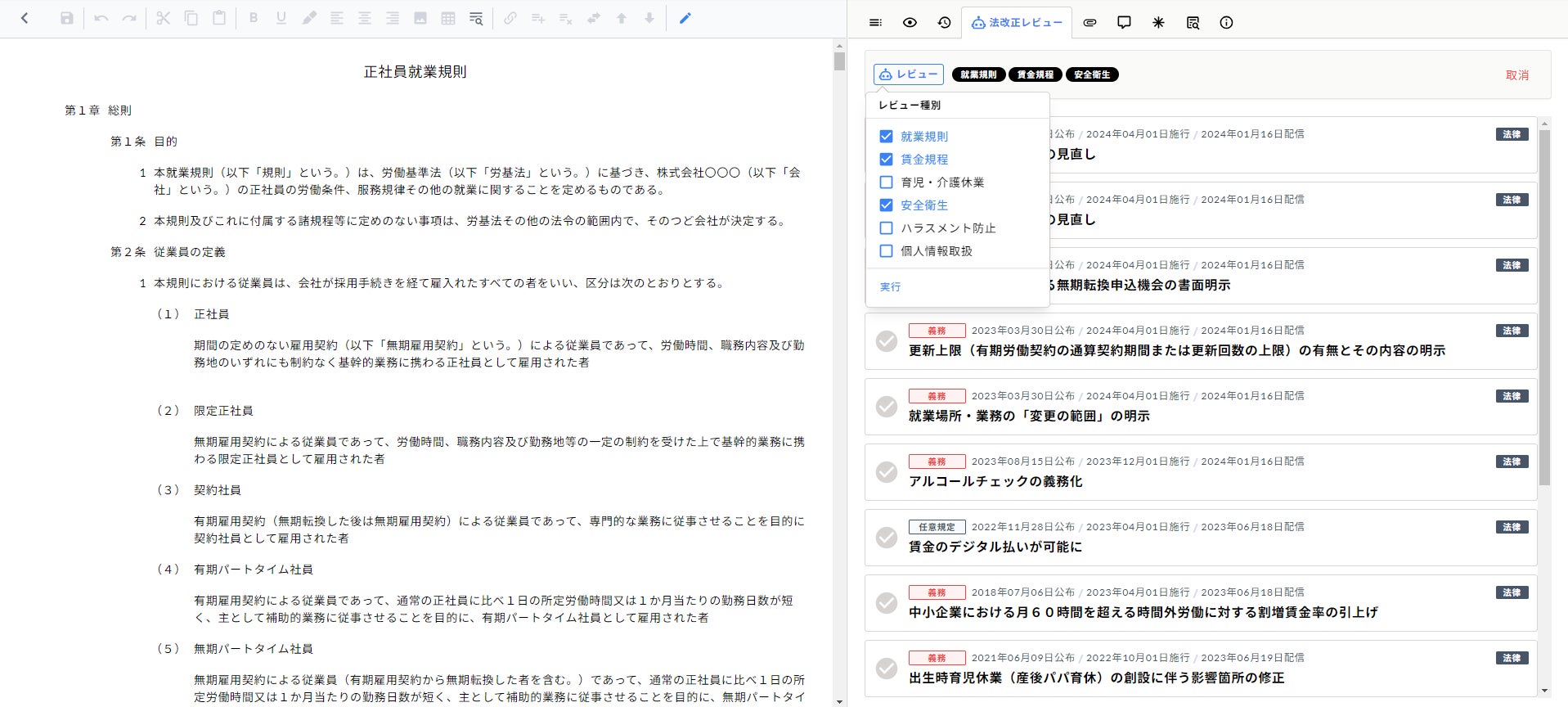The width and height of the screenshot is (1568, 707).
Task: Collapse the レビュー dropdown button
Action: 908,74
